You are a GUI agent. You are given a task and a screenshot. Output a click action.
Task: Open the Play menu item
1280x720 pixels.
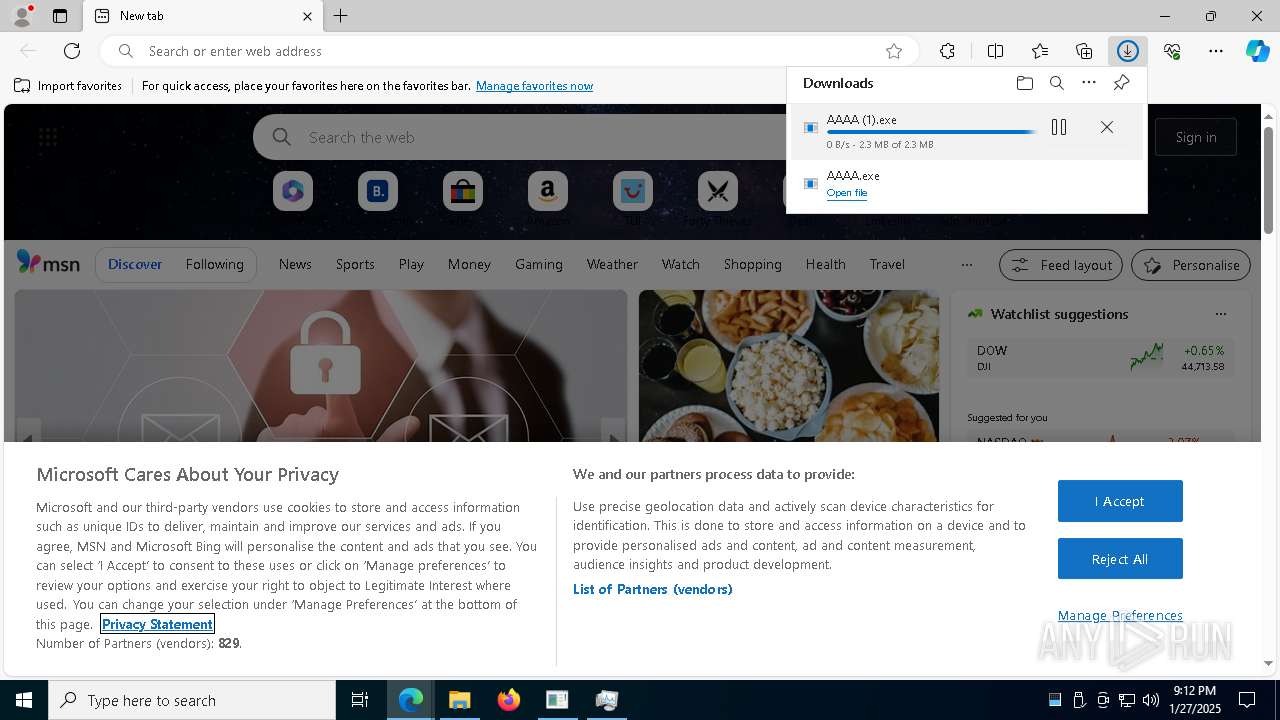[x=411, y=264]
